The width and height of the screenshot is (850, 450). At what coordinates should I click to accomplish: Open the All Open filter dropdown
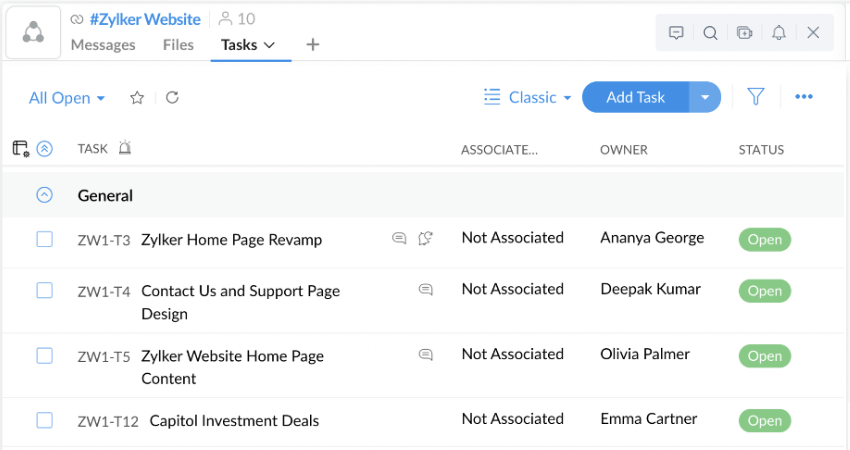coord(66,98)
